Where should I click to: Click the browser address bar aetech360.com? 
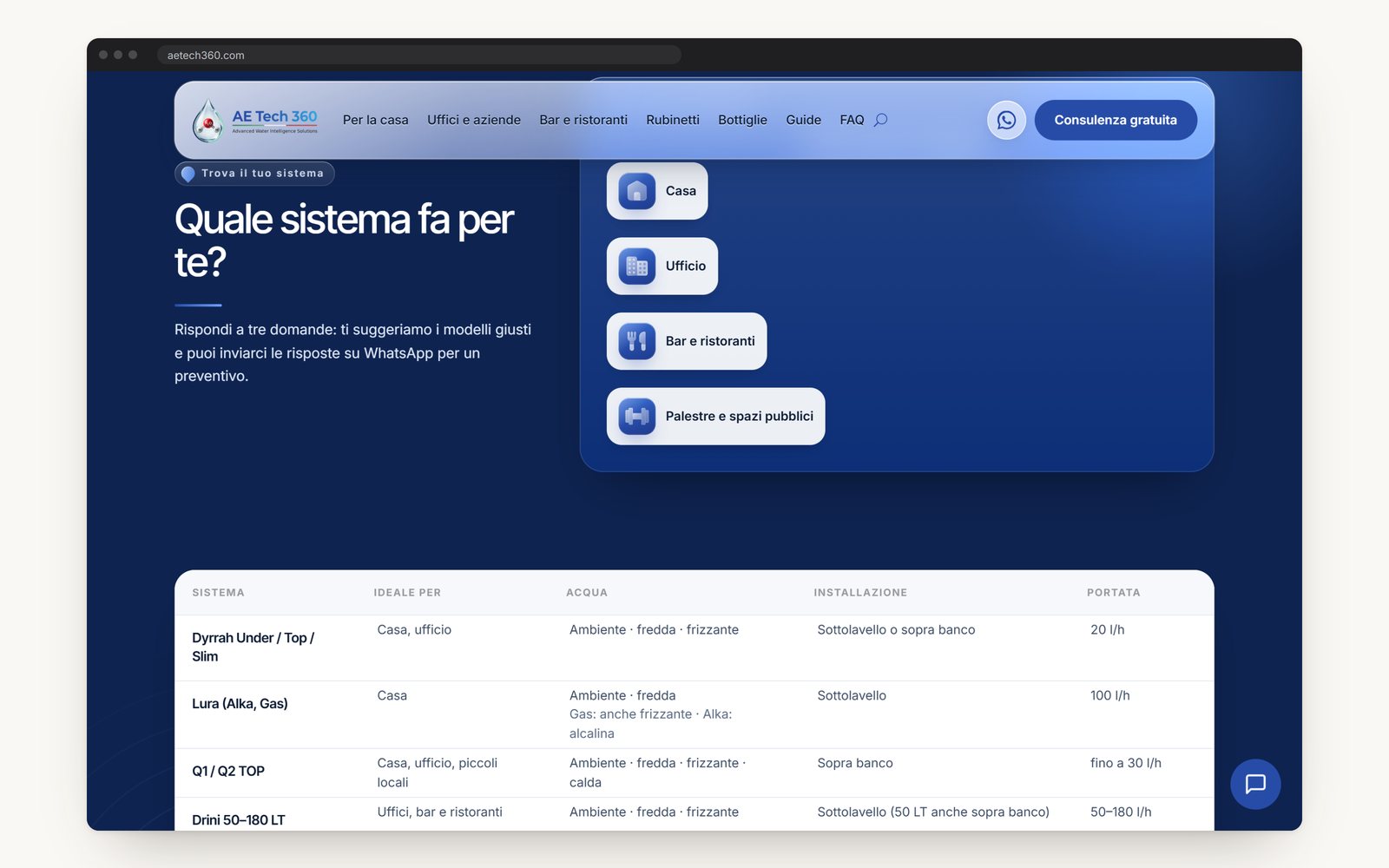coord(418,55)
